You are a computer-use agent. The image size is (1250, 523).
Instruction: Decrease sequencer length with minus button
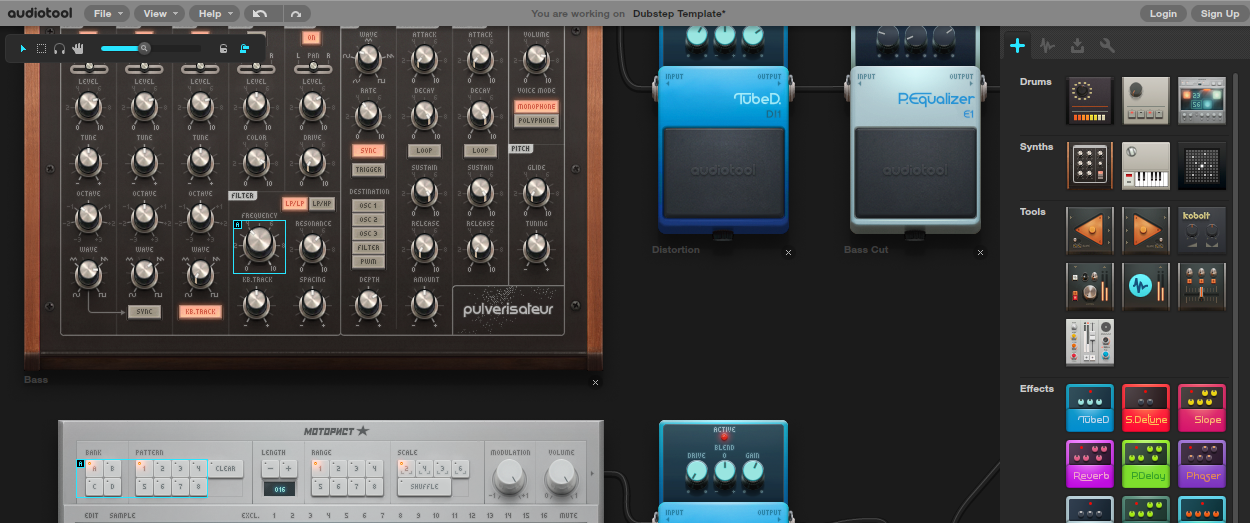pos(271,468)
